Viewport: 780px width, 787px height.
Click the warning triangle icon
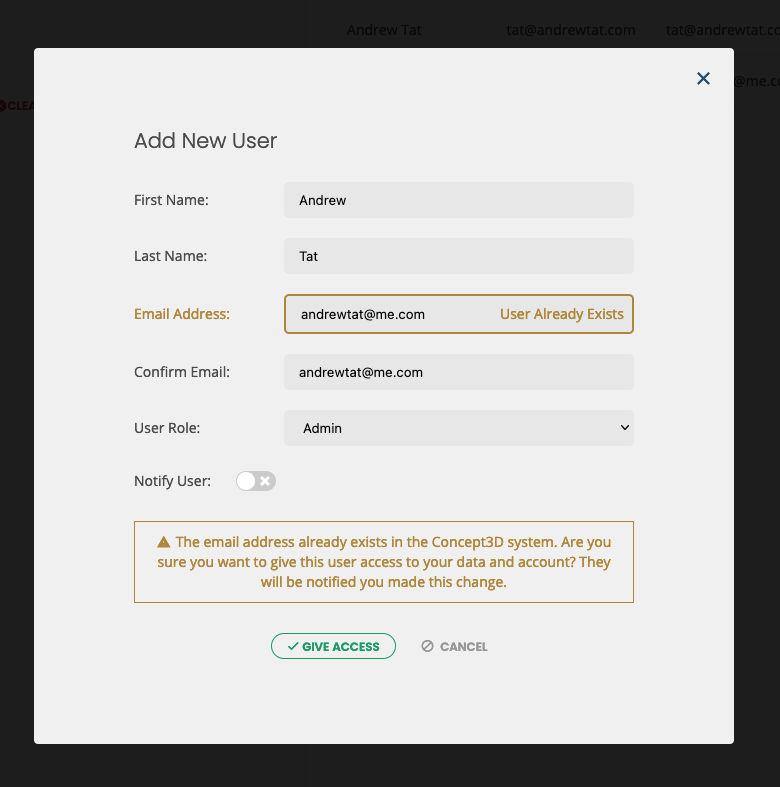coord(164,542)
